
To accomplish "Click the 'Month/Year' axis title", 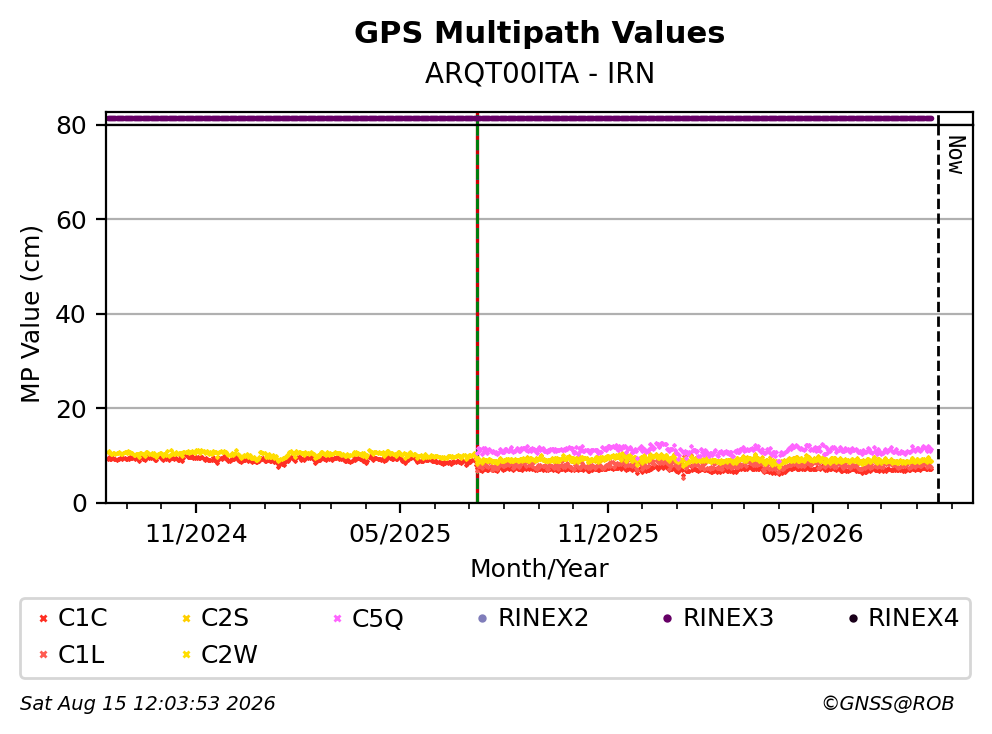I will point(539,568).
